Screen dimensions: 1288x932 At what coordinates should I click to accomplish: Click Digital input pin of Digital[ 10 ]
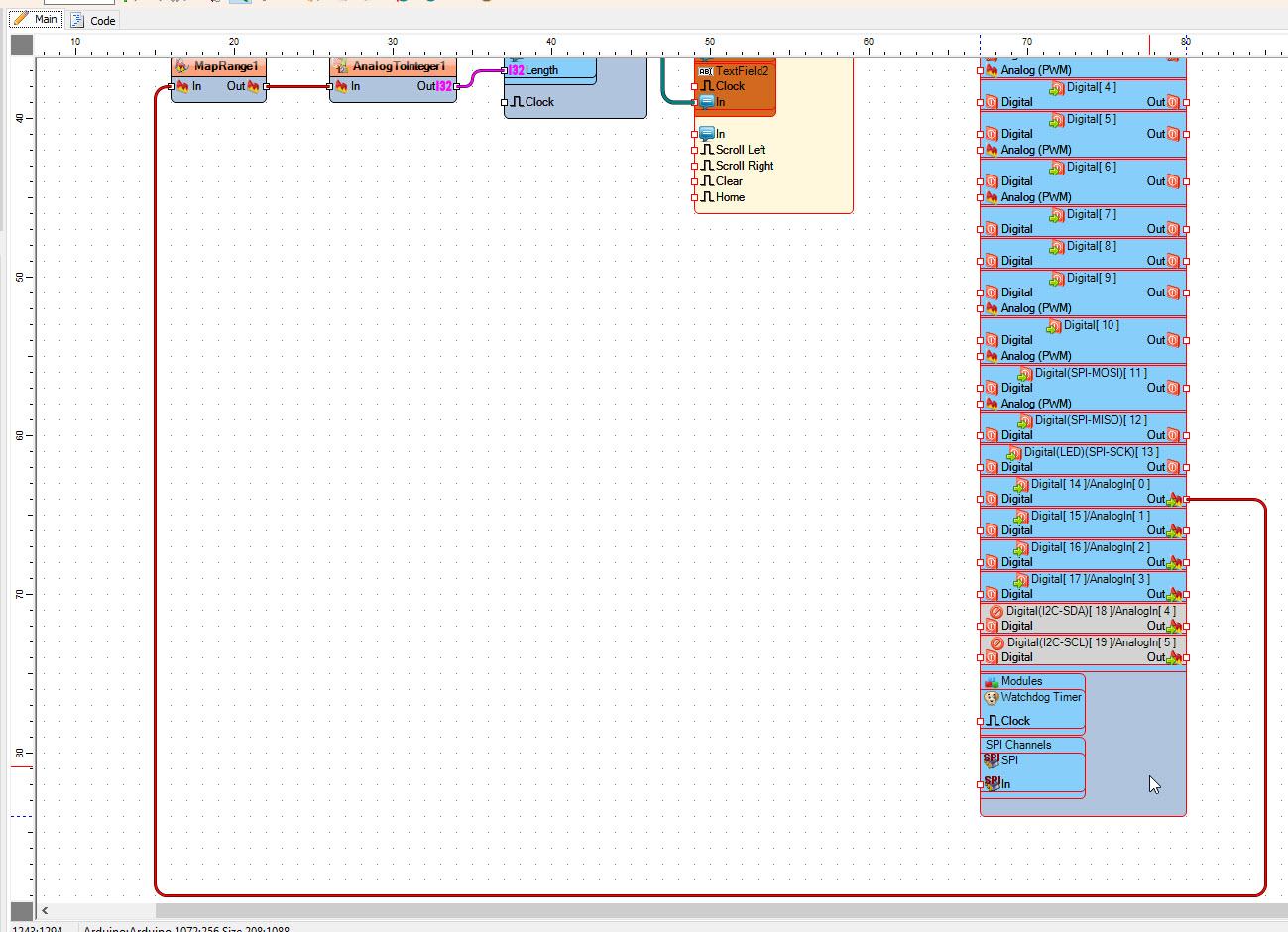[x=981, y=340]
